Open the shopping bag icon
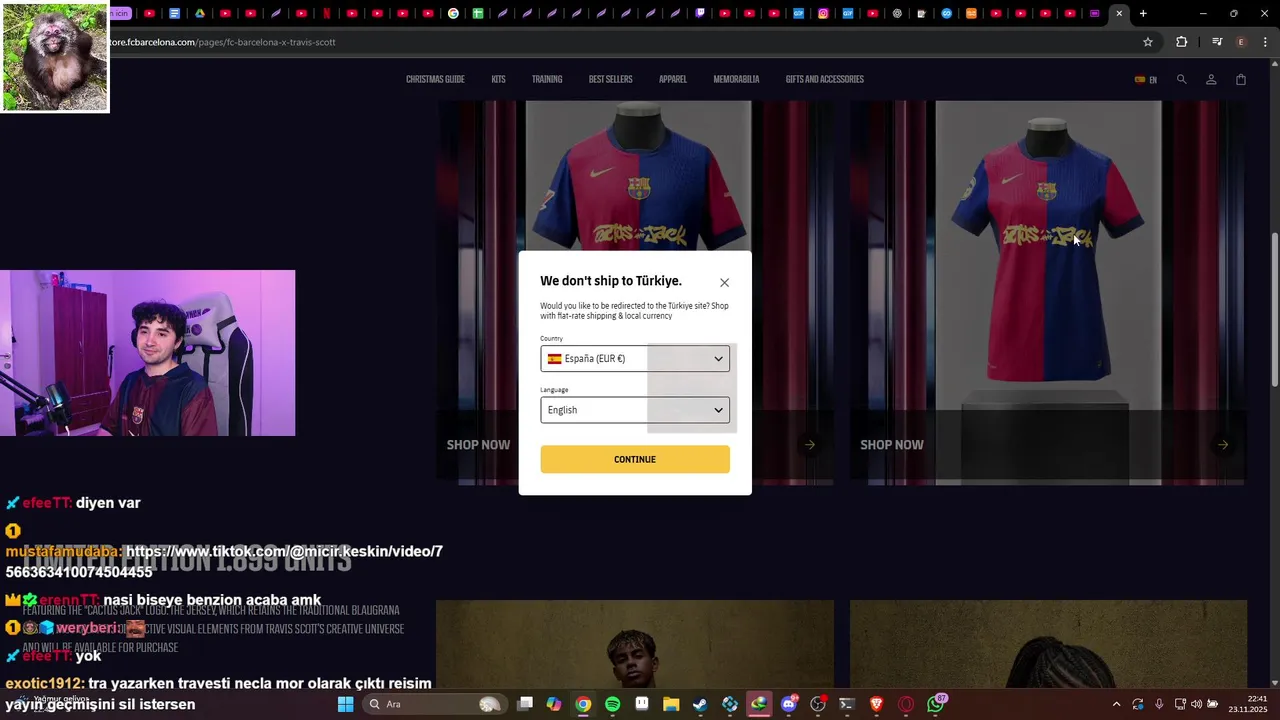 point(1241,79)
